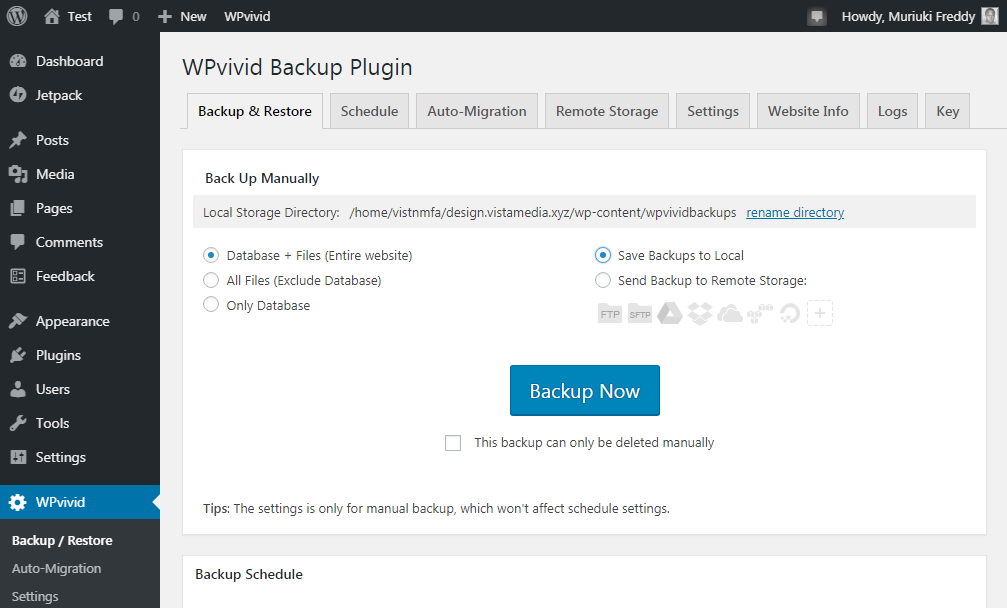Open the Remote Storage tab

607,111
